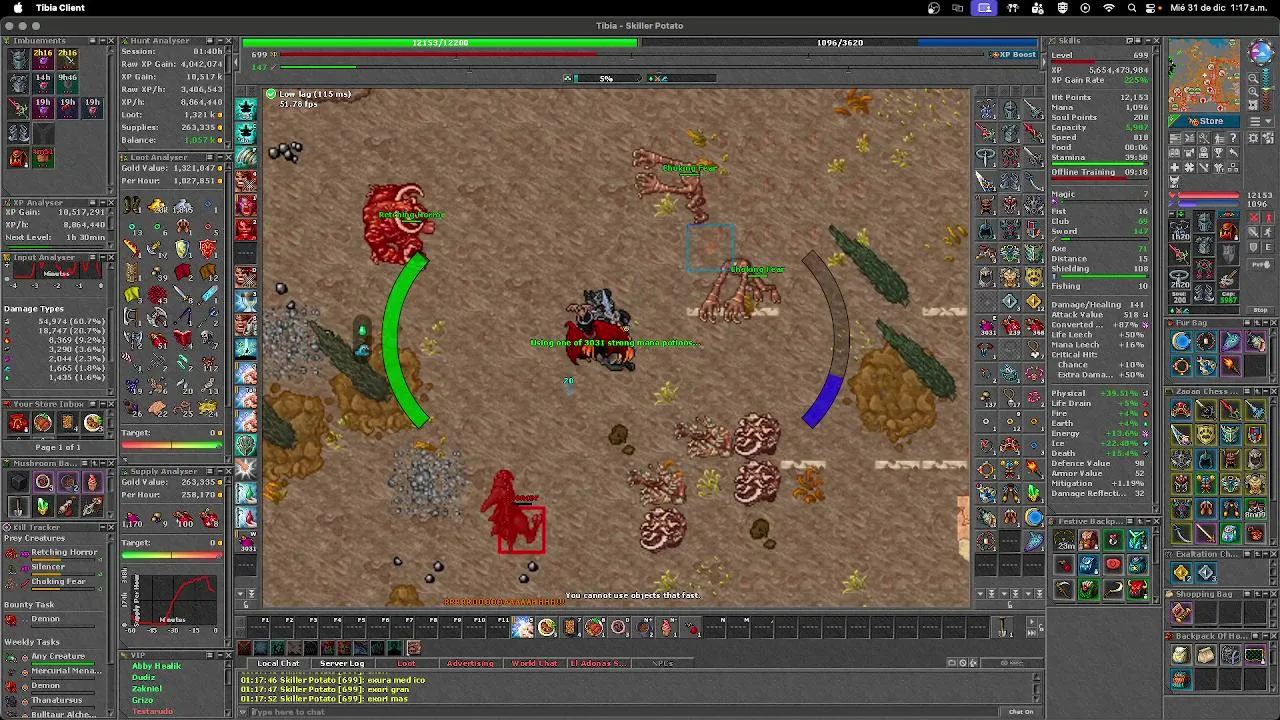Collapse the XP Analyser panel
This screenshot has width=1280, height=720.
(x=102, y=203)
